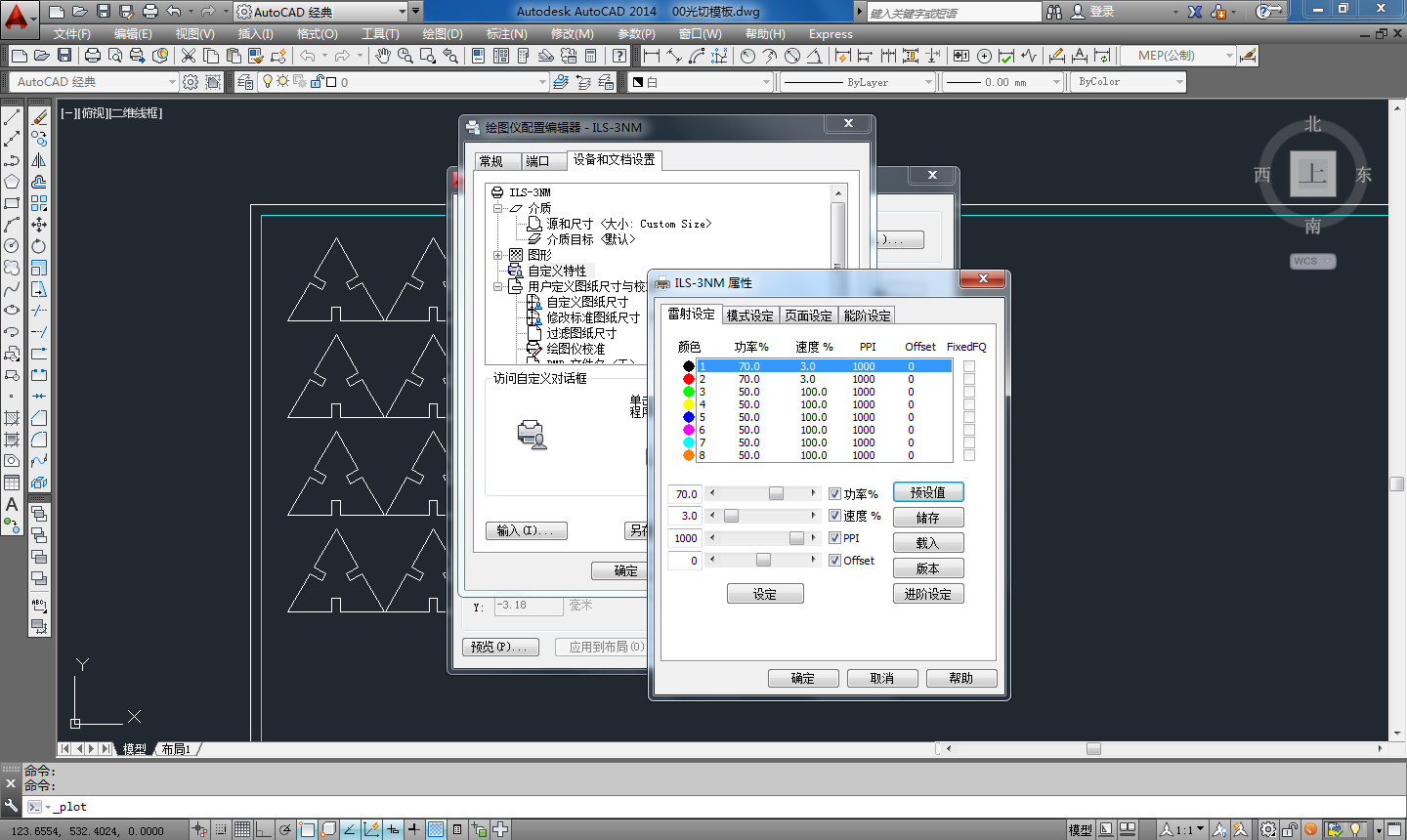Expand the 图形 tree node
This screenshot has height=840, width=1407.
tap(497, 255)
